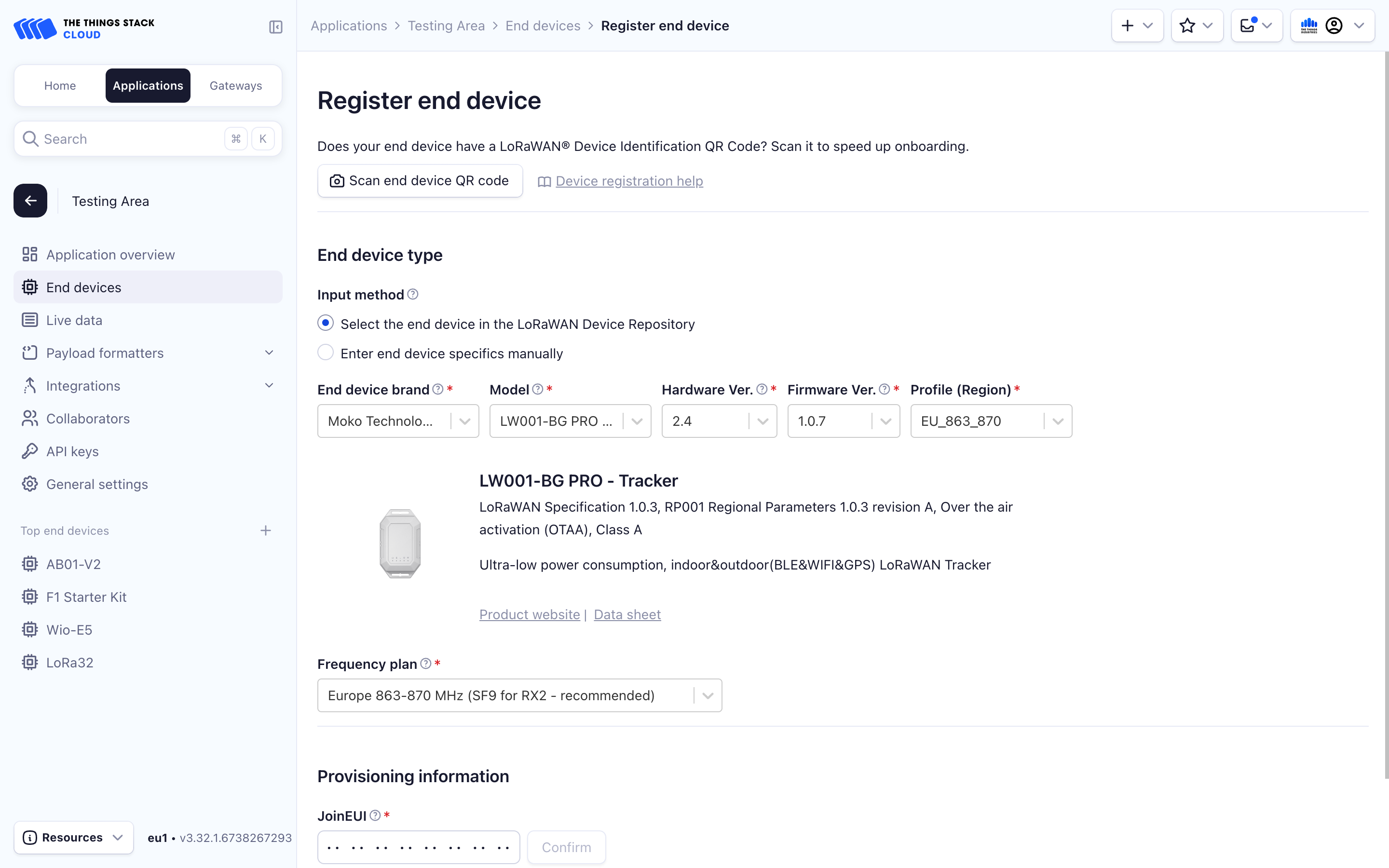Collapse the sidebar panel

pyautogui.click(x=275, y=27)
